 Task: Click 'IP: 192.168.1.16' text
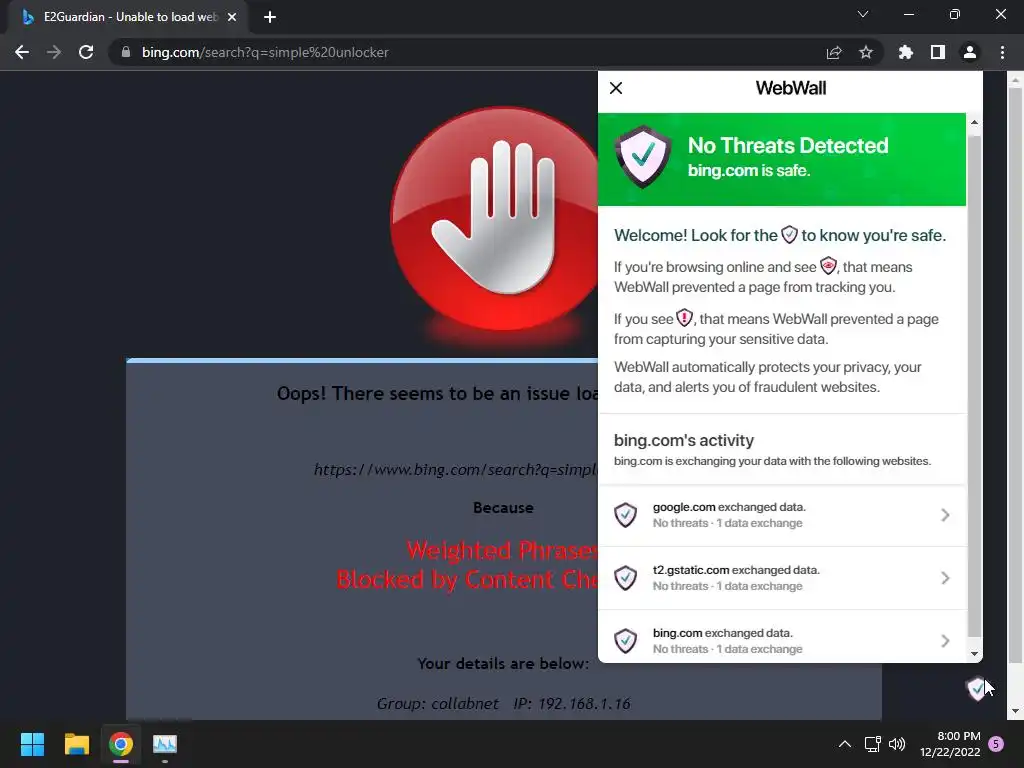572,703
